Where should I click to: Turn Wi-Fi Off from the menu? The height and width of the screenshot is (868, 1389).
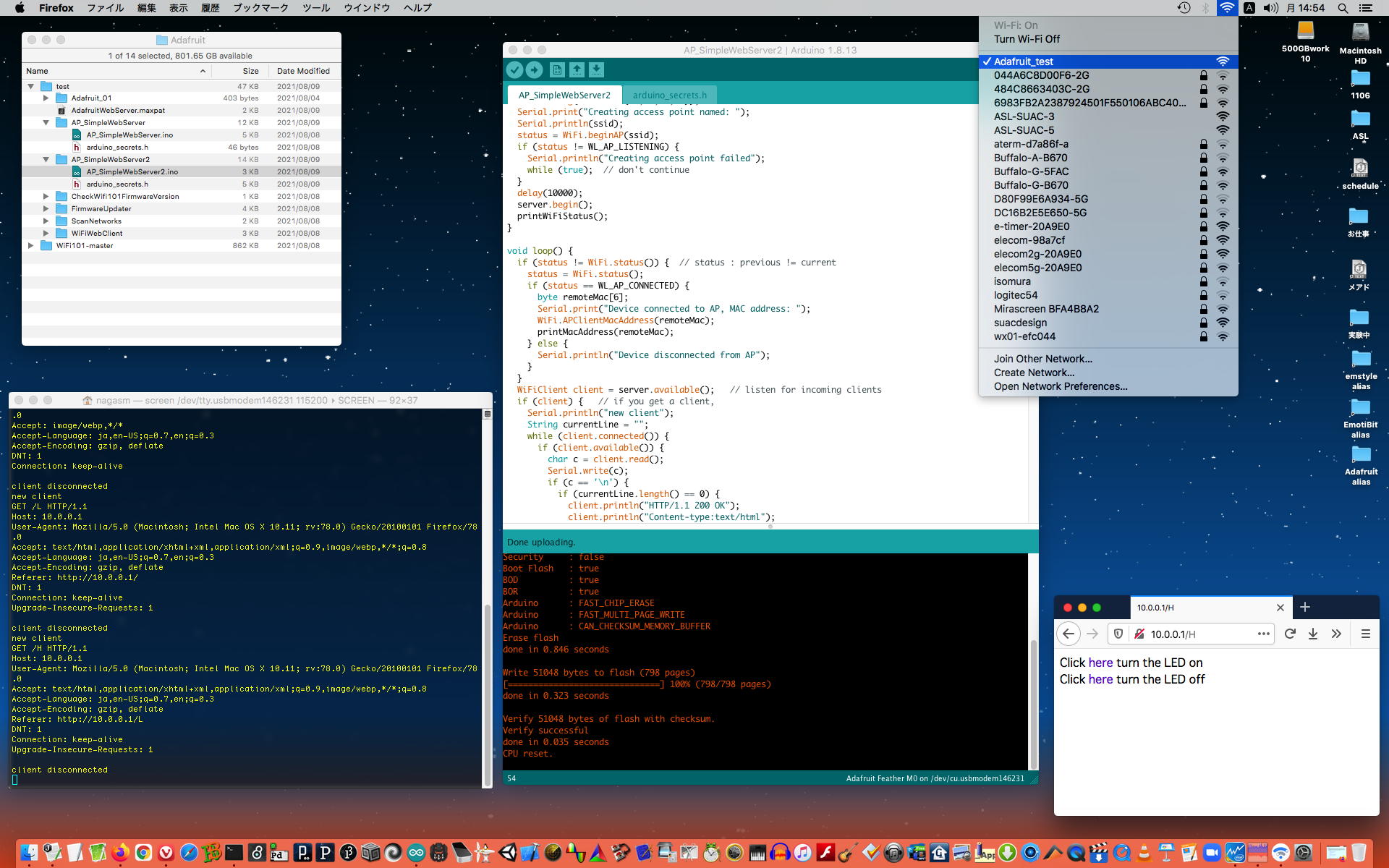click(x=1026, y=39)
